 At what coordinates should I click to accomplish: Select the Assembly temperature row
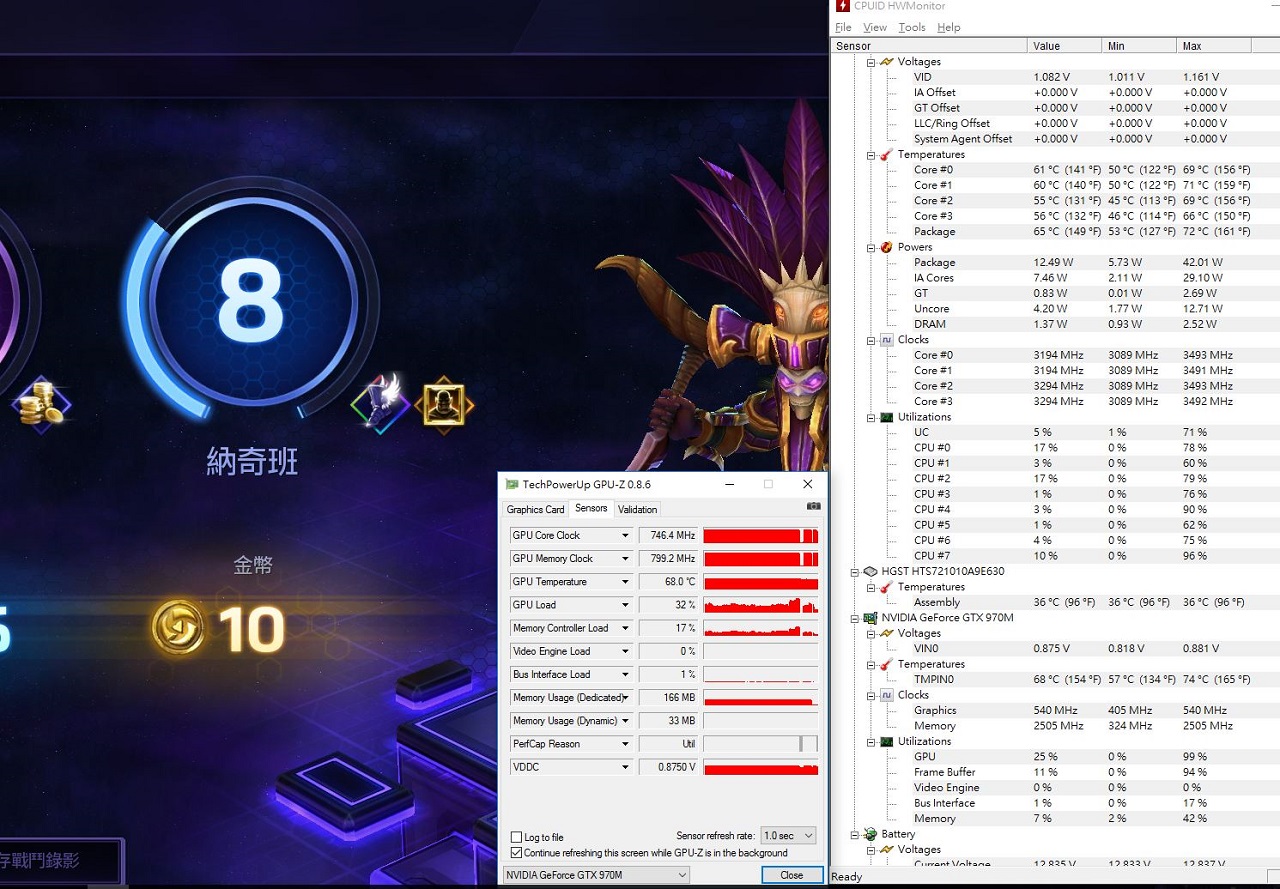(x=1055, y=603)
